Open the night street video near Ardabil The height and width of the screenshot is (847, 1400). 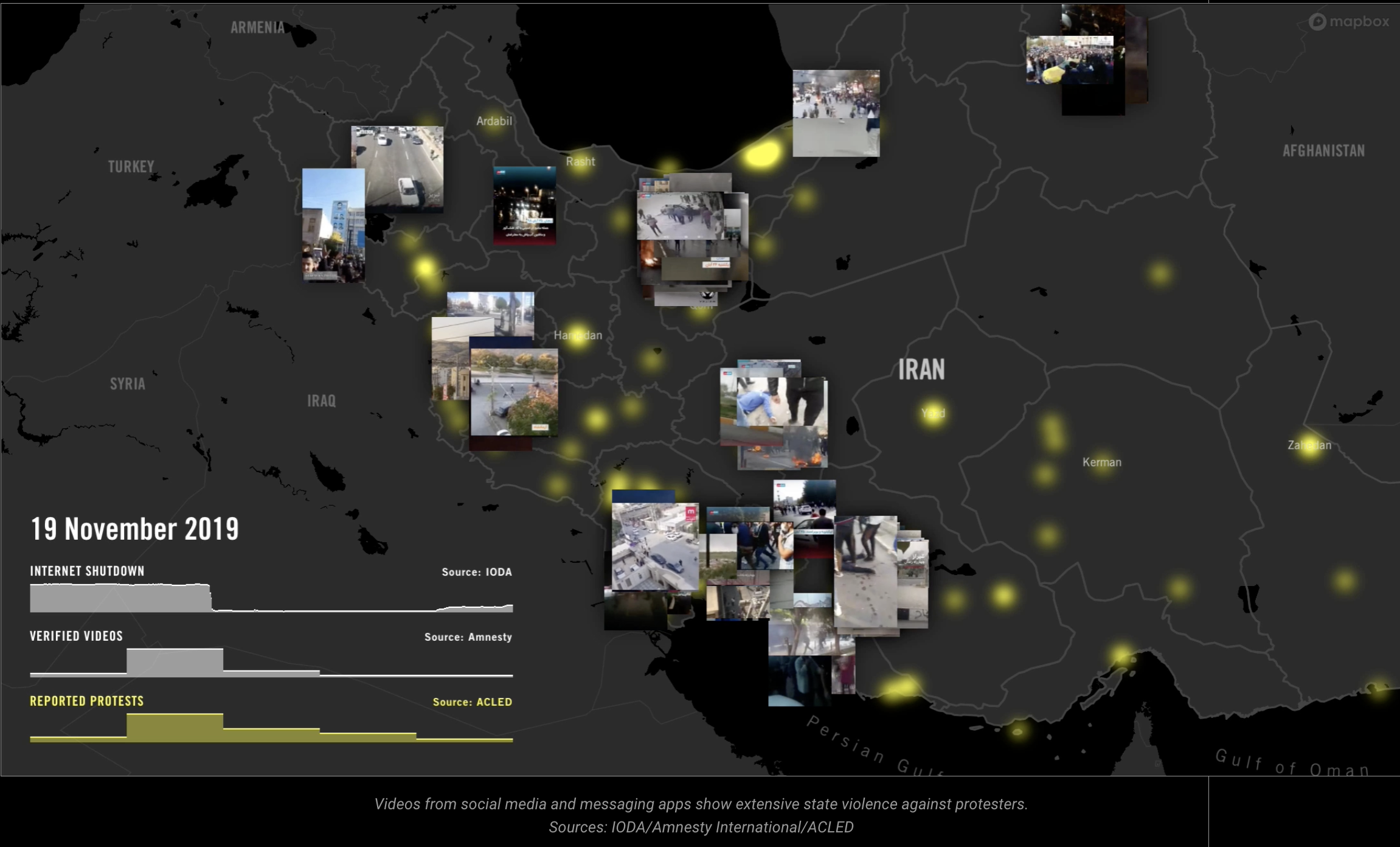click(x=524, y=206)
